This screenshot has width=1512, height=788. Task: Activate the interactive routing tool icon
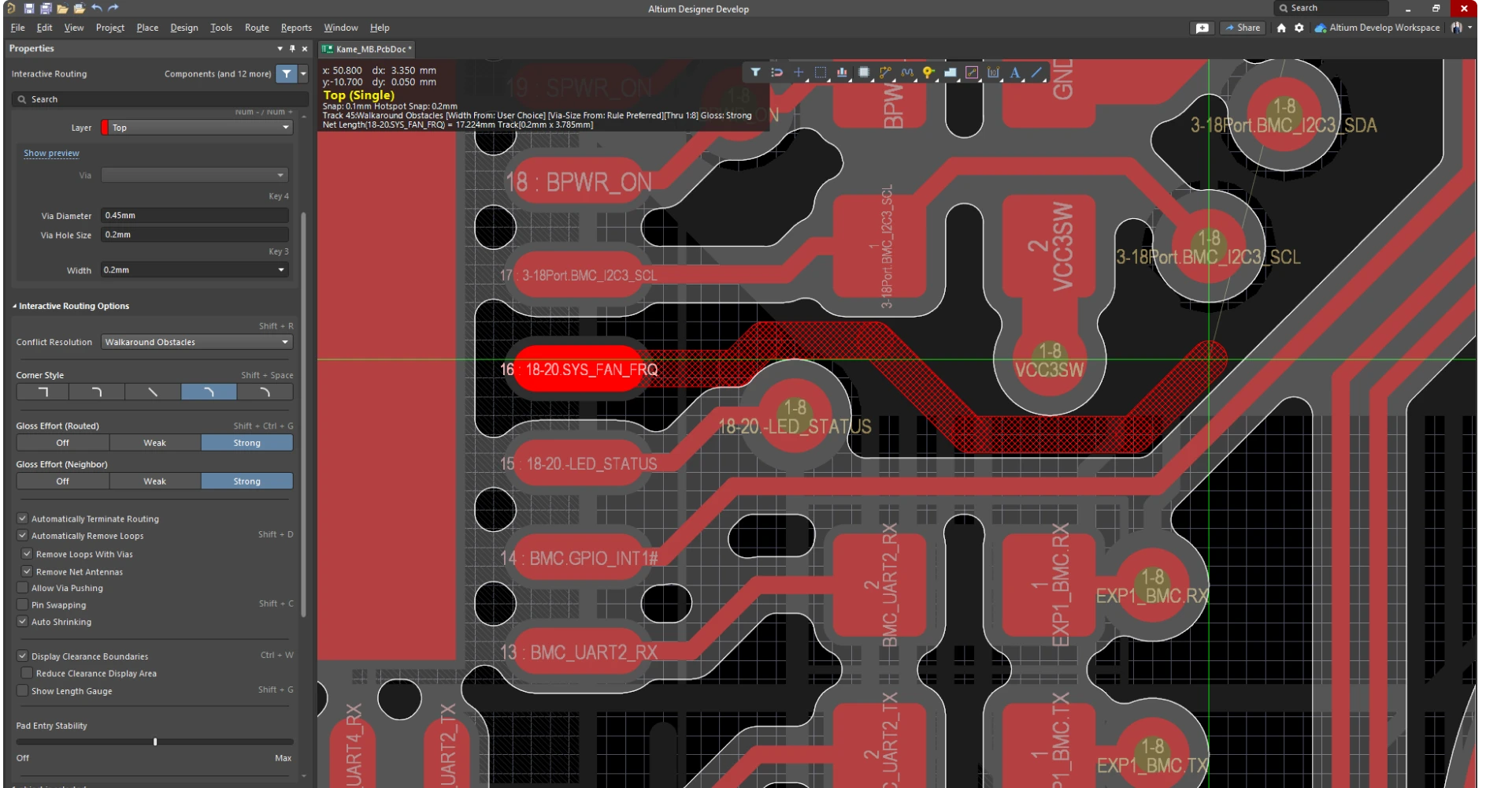point(885,72)
